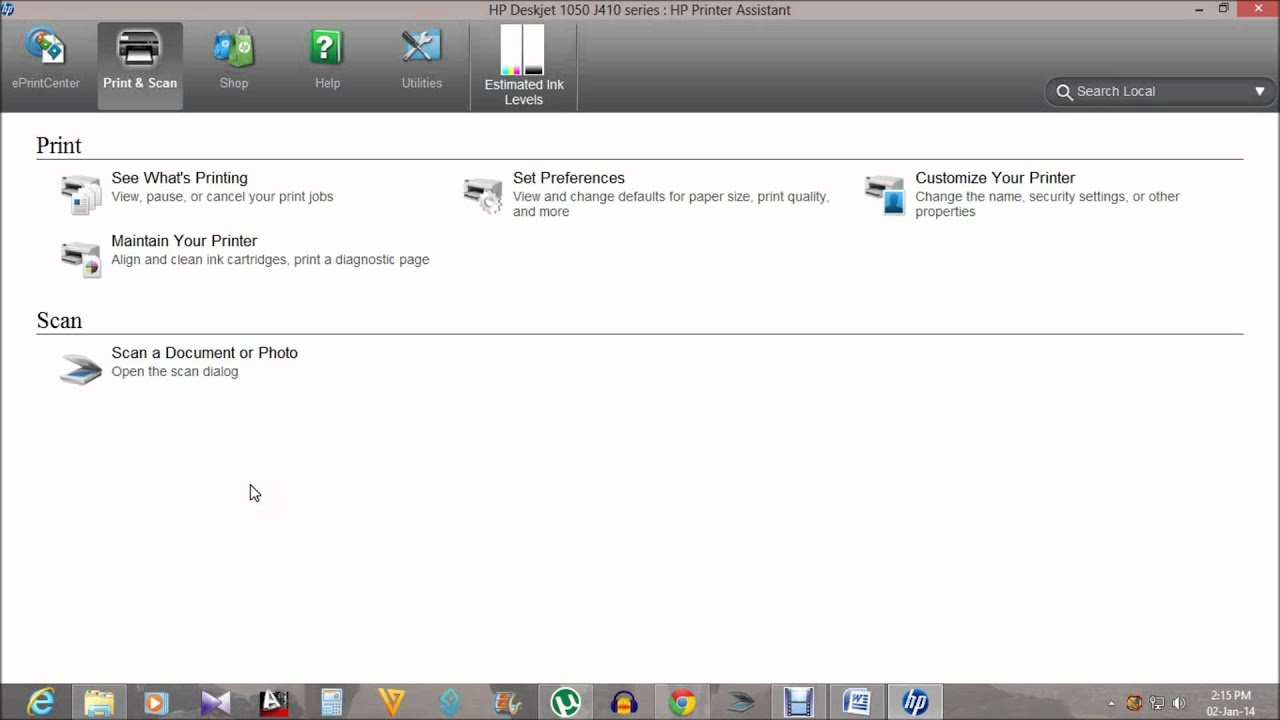Click the HP logo in title bar
The height and width of the screenshot is (720, 1280).
[8, 9]
